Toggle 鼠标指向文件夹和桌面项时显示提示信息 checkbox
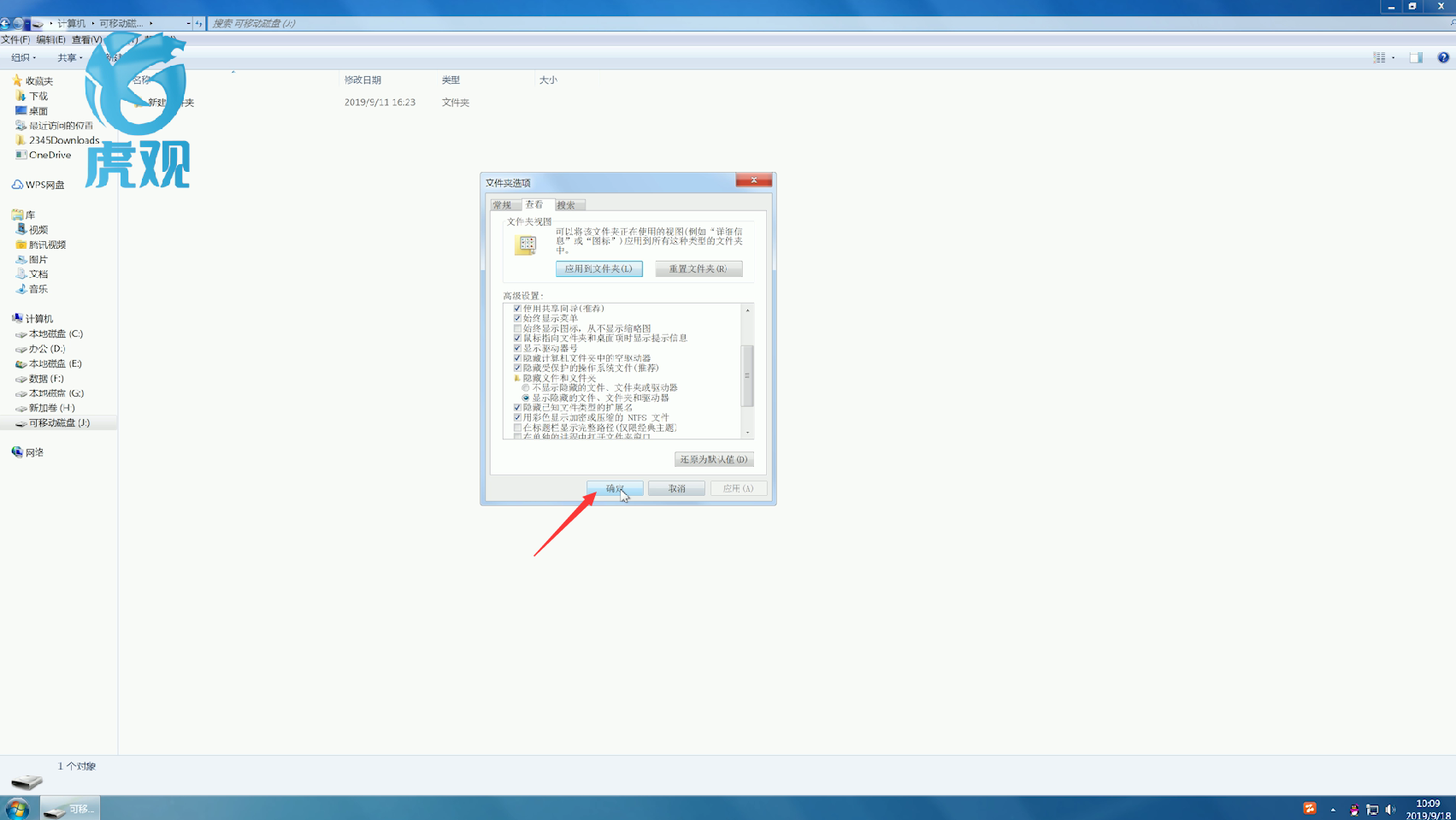The height and width of the screenshot is (820, 1456). [517, 338]
